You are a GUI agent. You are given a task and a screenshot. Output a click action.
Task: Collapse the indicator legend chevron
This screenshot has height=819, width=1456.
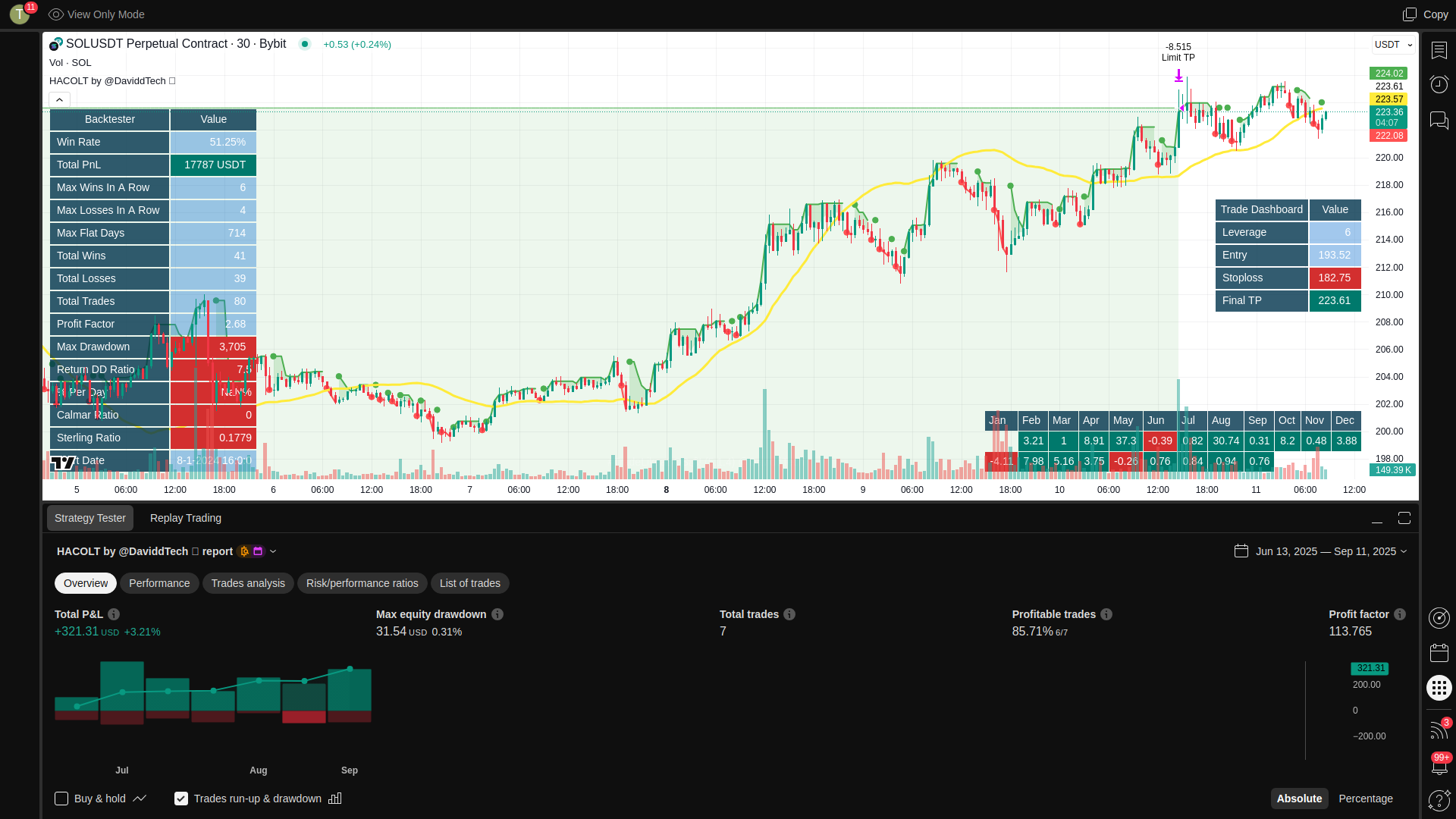(59, 99)
